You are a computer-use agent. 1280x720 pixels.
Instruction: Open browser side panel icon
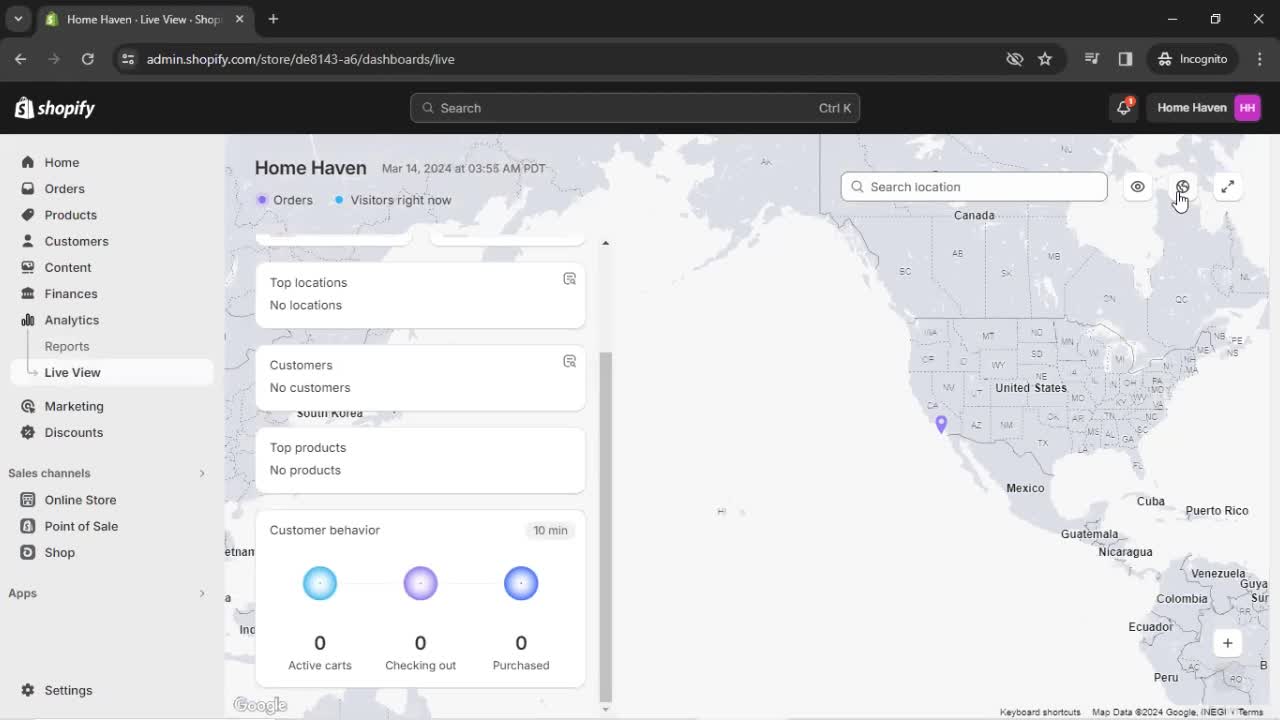click(x=1125, y=59)
